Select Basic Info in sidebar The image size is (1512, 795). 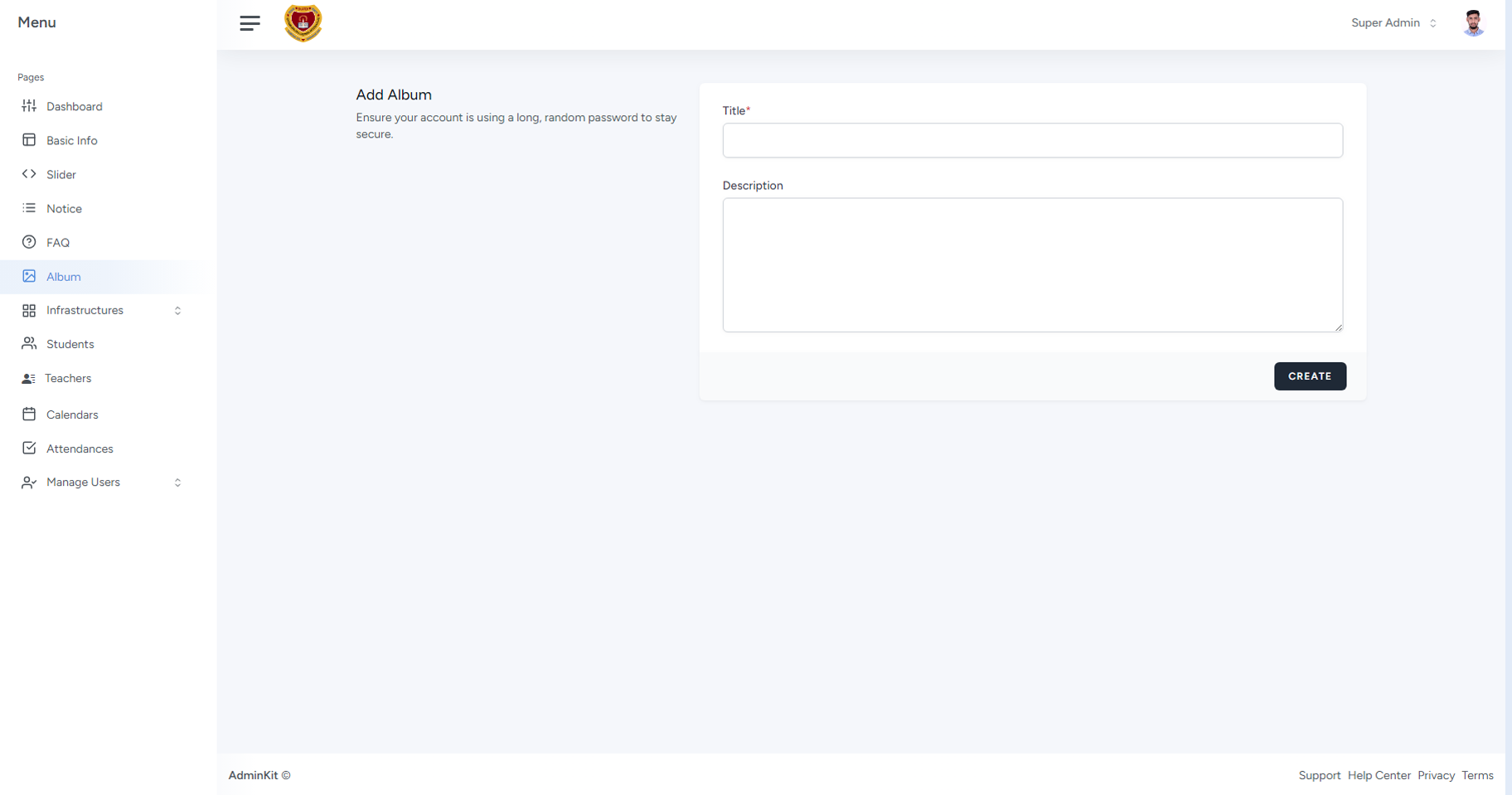71,141
